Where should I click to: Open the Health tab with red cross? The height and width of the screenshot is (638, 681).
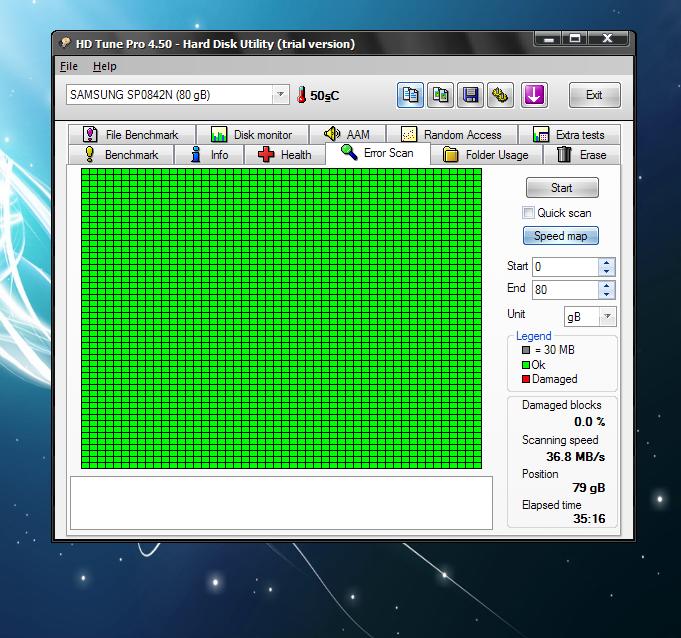click(284, 155)
